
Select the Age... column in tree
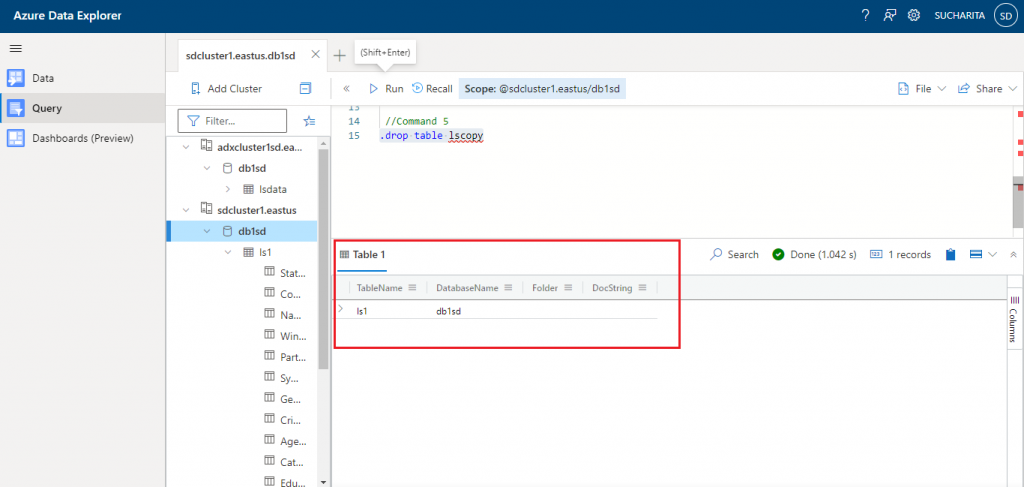click(292, 441)
